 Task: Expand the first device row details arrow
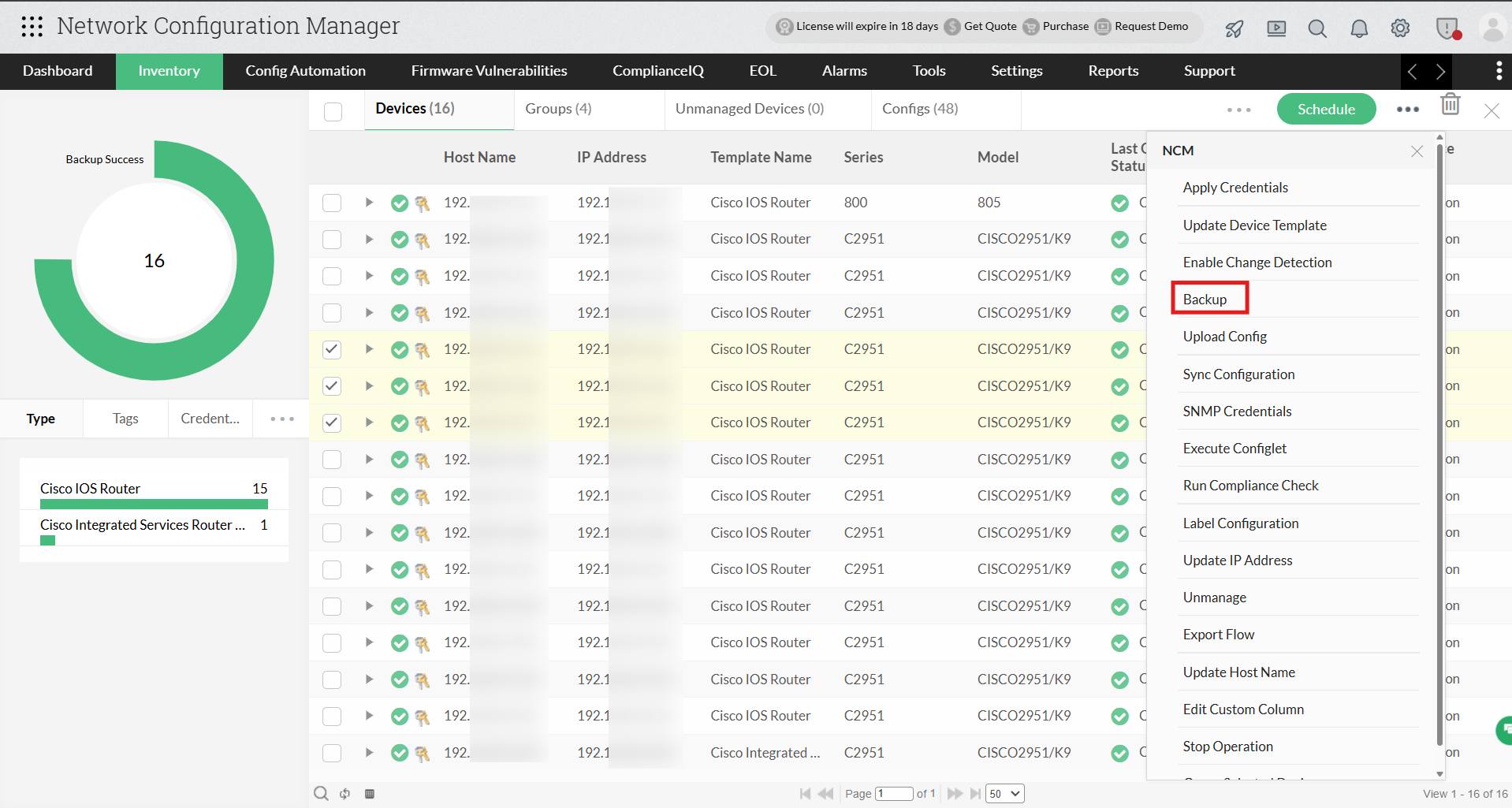coord(368,203)
